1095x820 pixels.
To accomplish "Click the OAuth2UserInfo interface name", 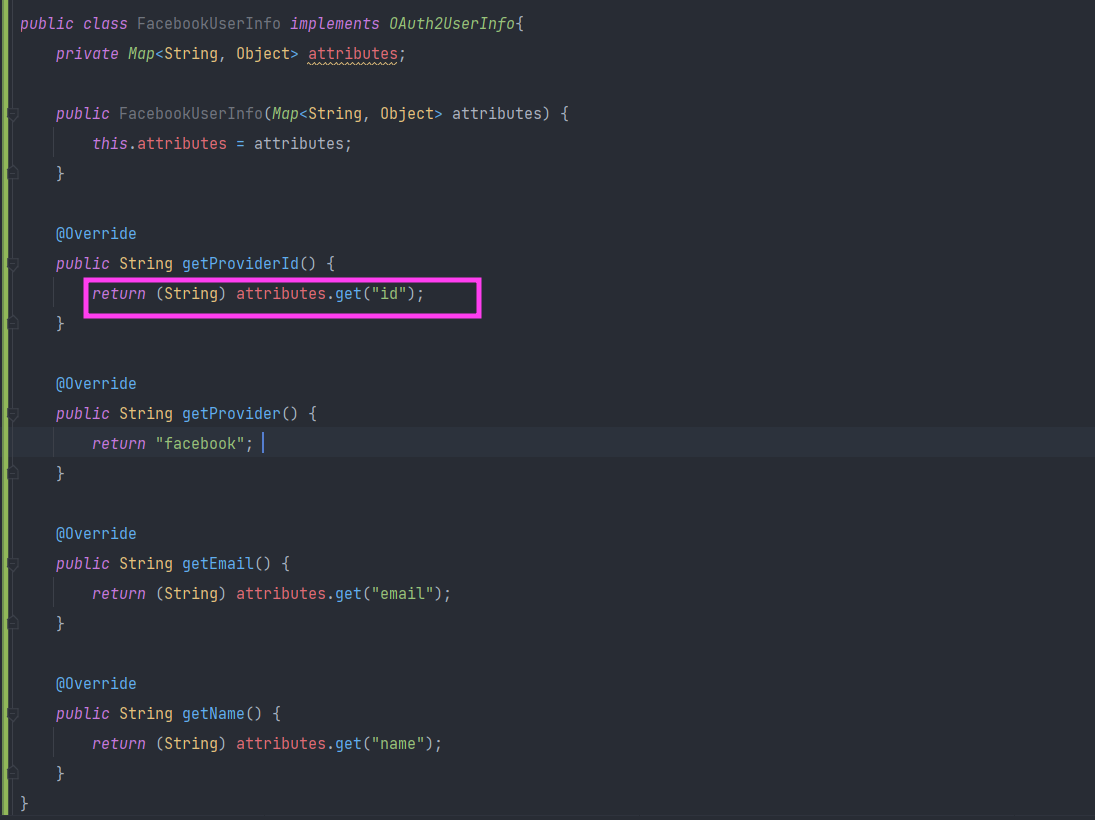I will 452,24.
